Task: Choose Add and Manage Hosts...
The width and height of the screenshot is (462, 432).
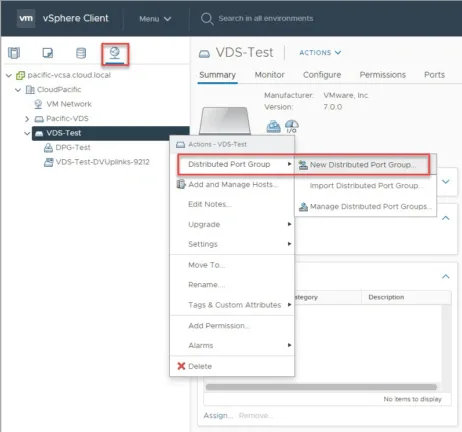Action: [x=232, y=184]
